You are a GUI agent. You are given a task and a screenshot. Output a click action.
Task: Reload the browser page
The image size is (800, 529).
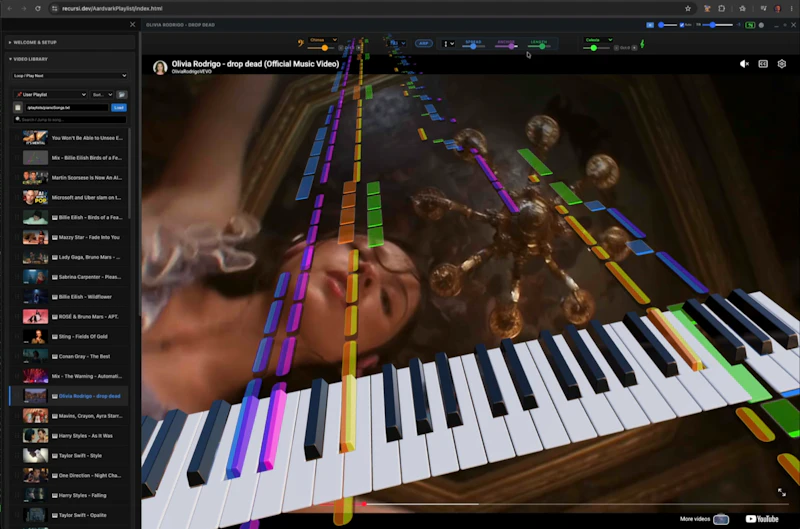[x=38, y=8]
